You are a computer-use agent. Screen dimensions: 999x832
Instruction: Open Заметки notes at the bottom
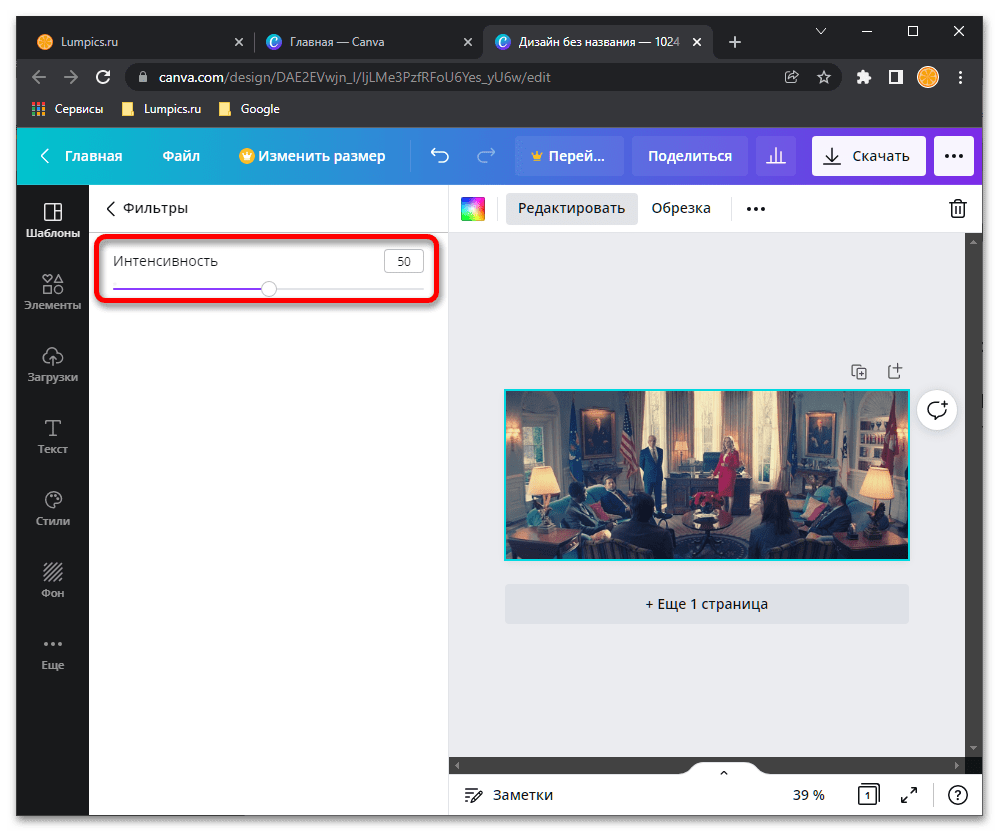coord(508,794)
